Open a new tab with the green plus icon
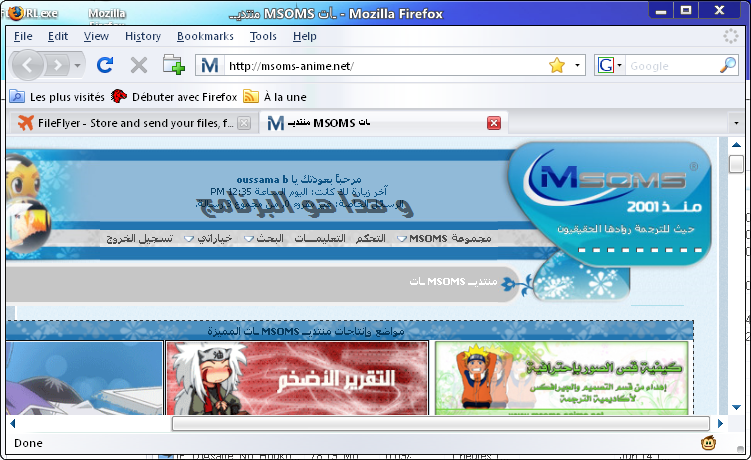 (x=174, y=65)
